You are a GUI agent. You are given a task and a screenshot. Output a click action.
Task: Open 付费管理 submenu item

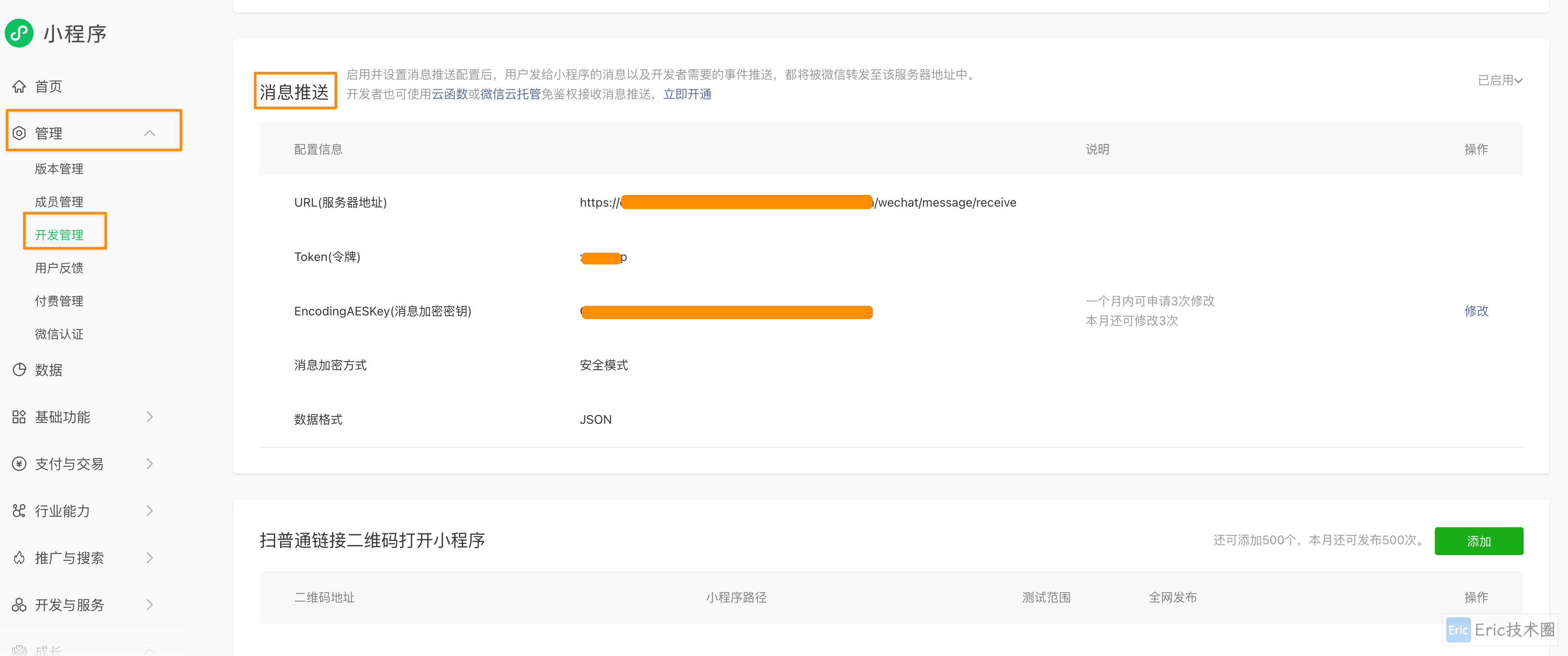(x=59, y=301)
